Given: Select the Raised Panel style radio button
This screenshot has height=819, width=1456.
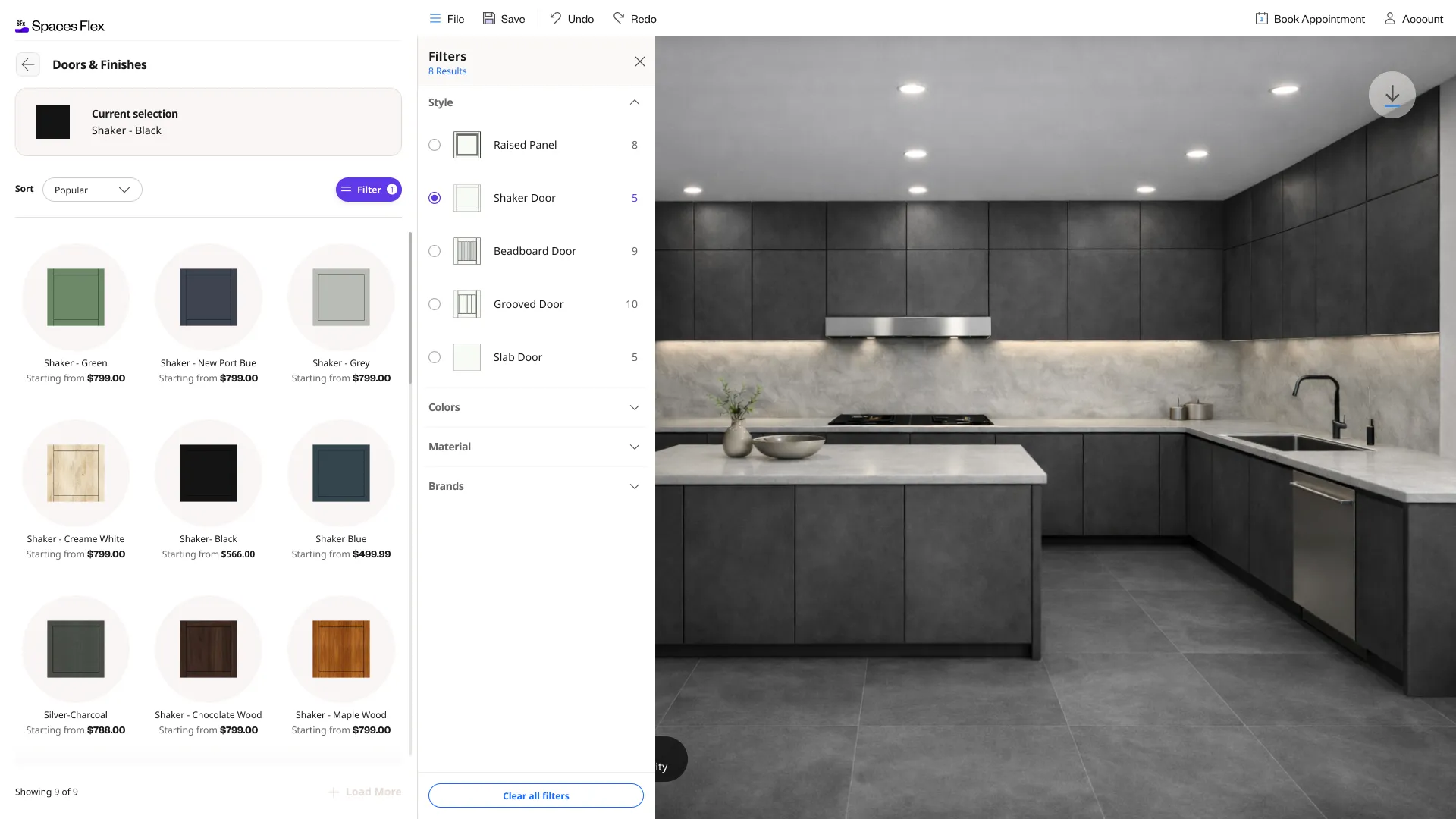Looking at the screenshot, I should [435, 145].
